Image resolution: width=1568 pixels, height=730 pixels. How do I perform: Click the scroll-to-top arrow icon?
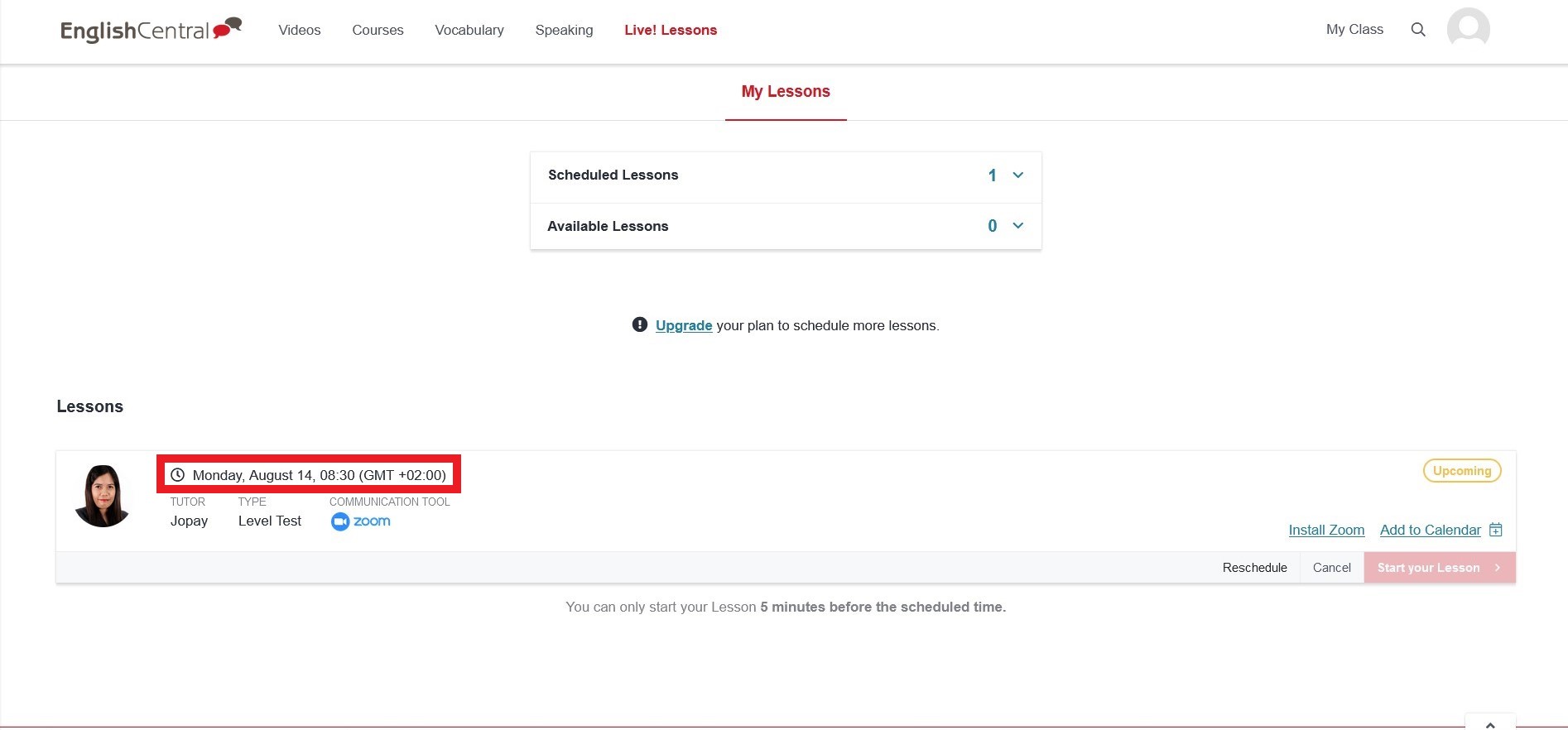tap(1490, 723)
